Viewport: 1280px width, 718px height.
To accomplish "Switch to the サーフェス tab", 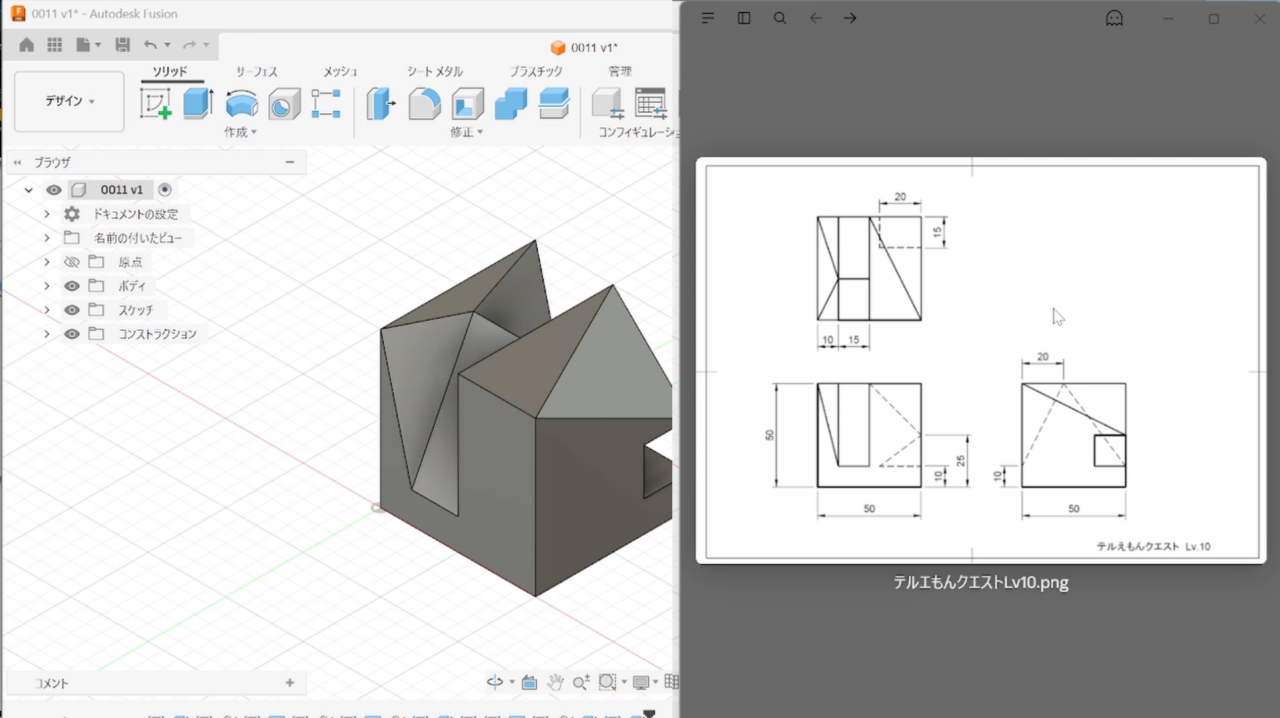I will (x=256, y=72).
